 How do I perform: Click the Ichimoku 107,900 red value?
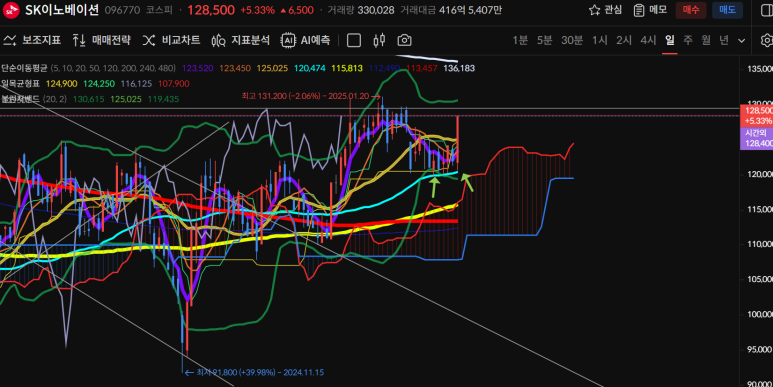(x=174, y=83)
